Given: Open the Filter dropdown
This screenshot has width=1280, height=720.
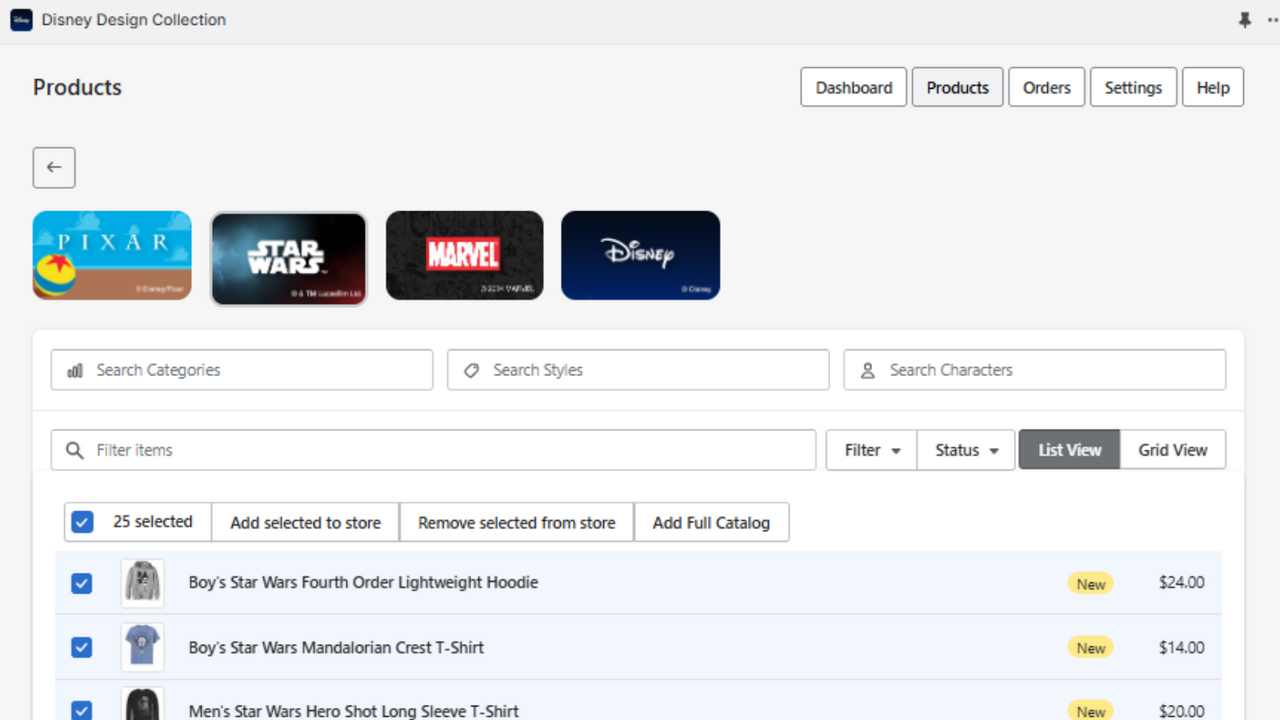Looking at the screenshot, I should (870, 449).
